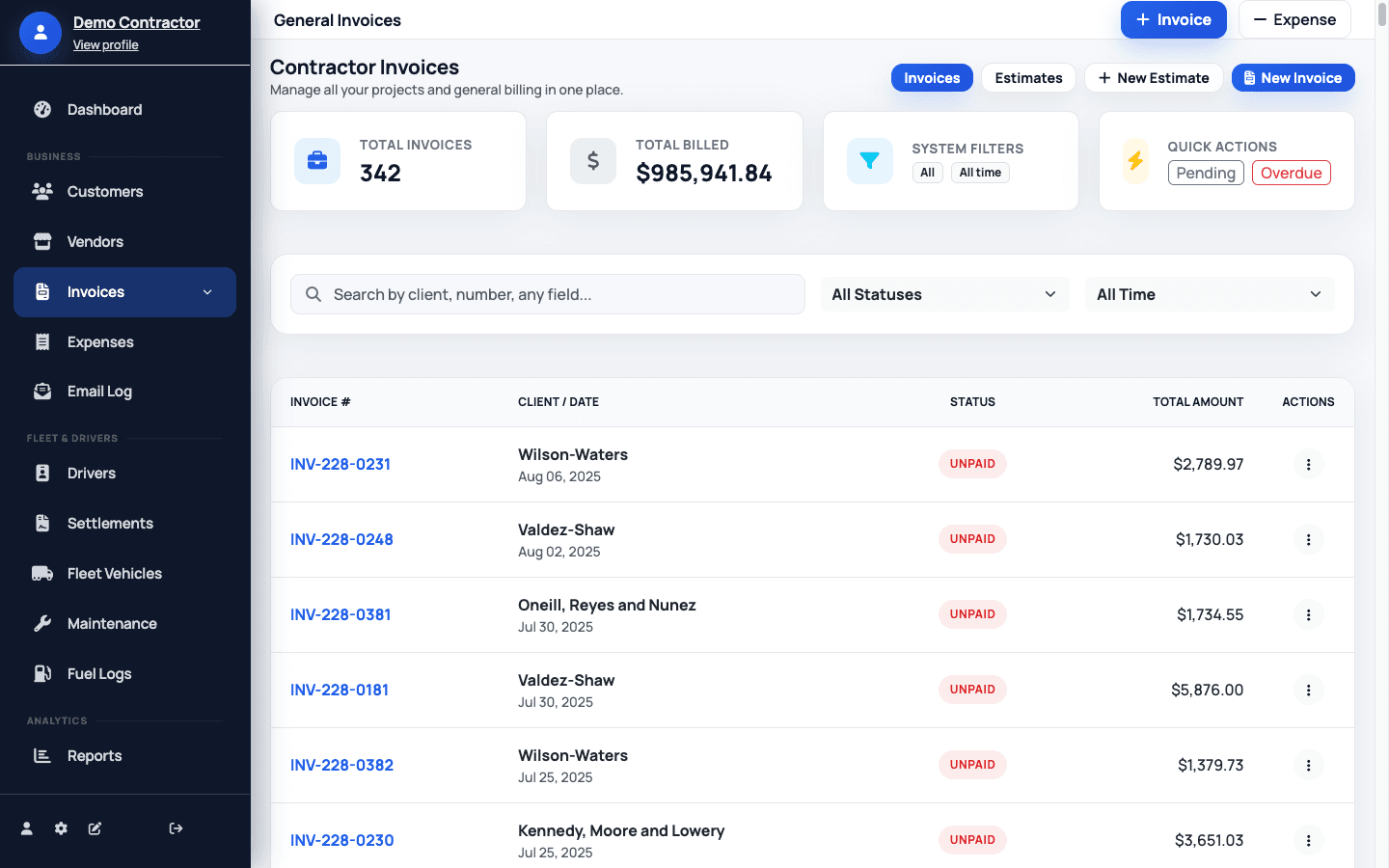Click the $5,876.00 total amount
The image size is (1389, 868).
coord(1207,691)
